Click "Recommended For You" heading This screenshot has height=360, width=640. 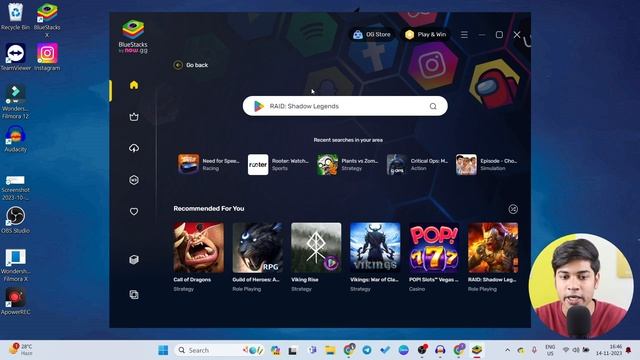pos(209,209)
